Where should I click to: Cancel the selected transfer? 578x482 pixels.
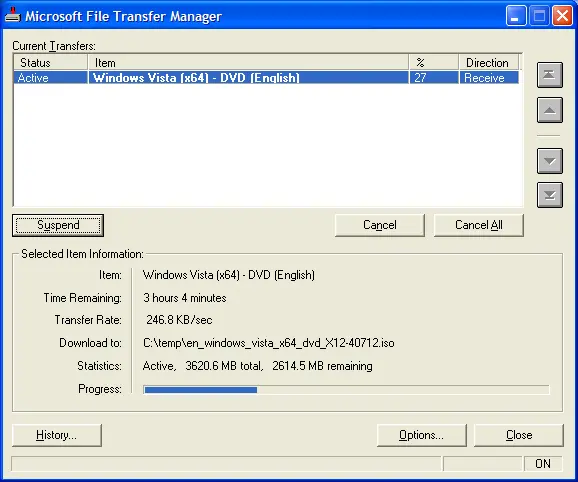click(380, 225)
